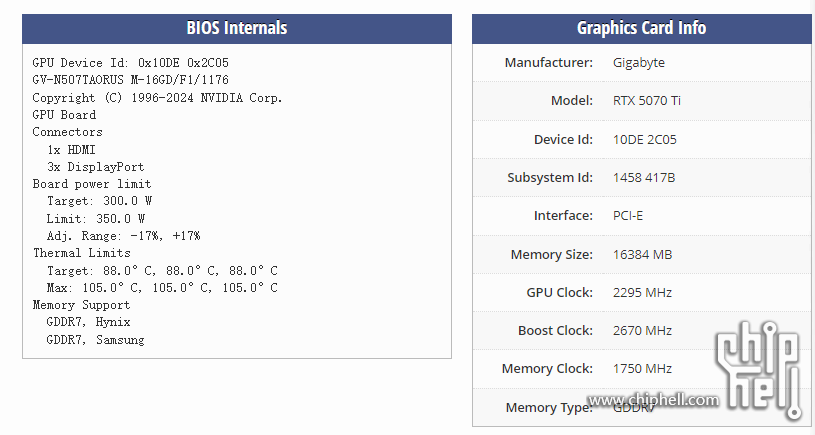Select the Device Id value 10DE 2C05
The height and width of the screenshot is (435, 815).
(645, 139)
